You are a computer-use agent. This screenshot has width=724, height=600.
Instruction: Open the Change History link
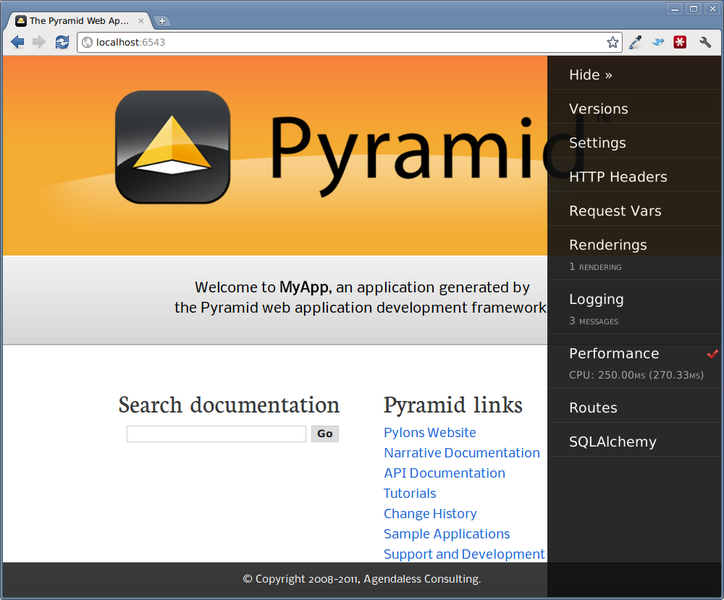[x=430, y=514]
